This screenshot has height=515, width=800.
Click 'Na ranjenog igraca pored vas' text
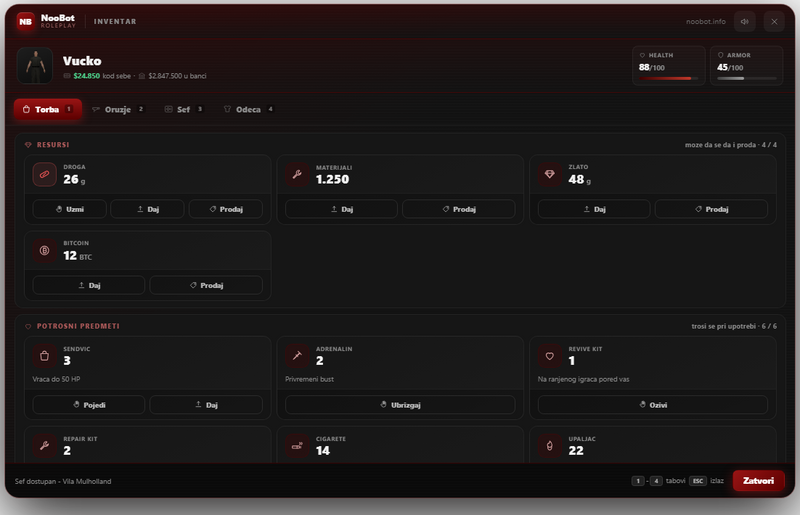pos(583,379)
